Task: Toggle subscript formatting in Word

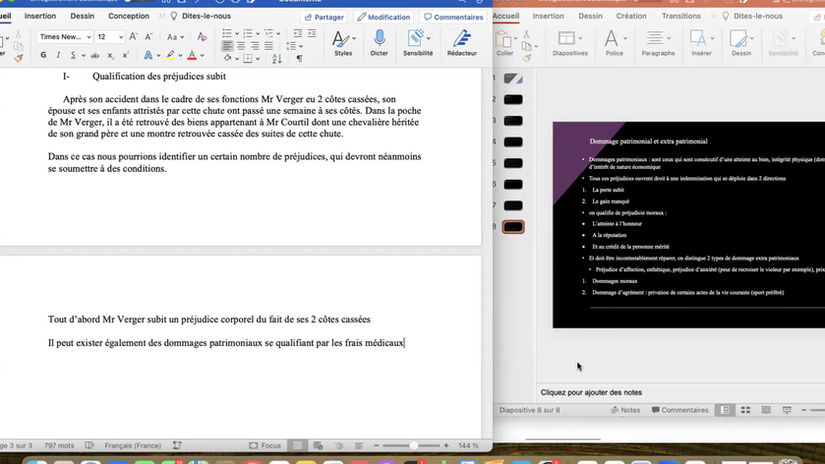Action: pyautogui.click(x=110, y=55)
